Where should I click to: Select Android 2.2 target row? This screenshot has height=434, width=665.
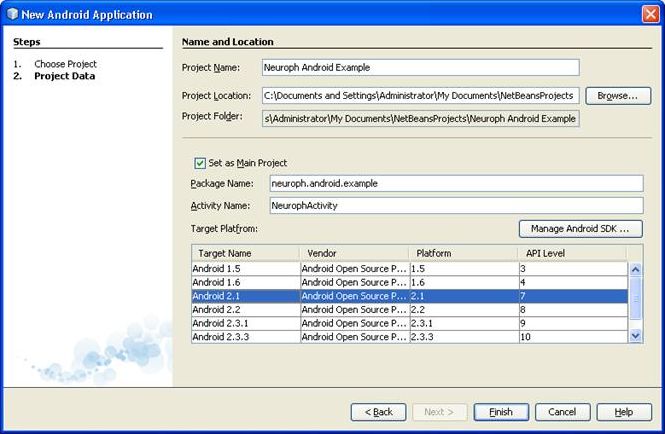coord(244,310)
